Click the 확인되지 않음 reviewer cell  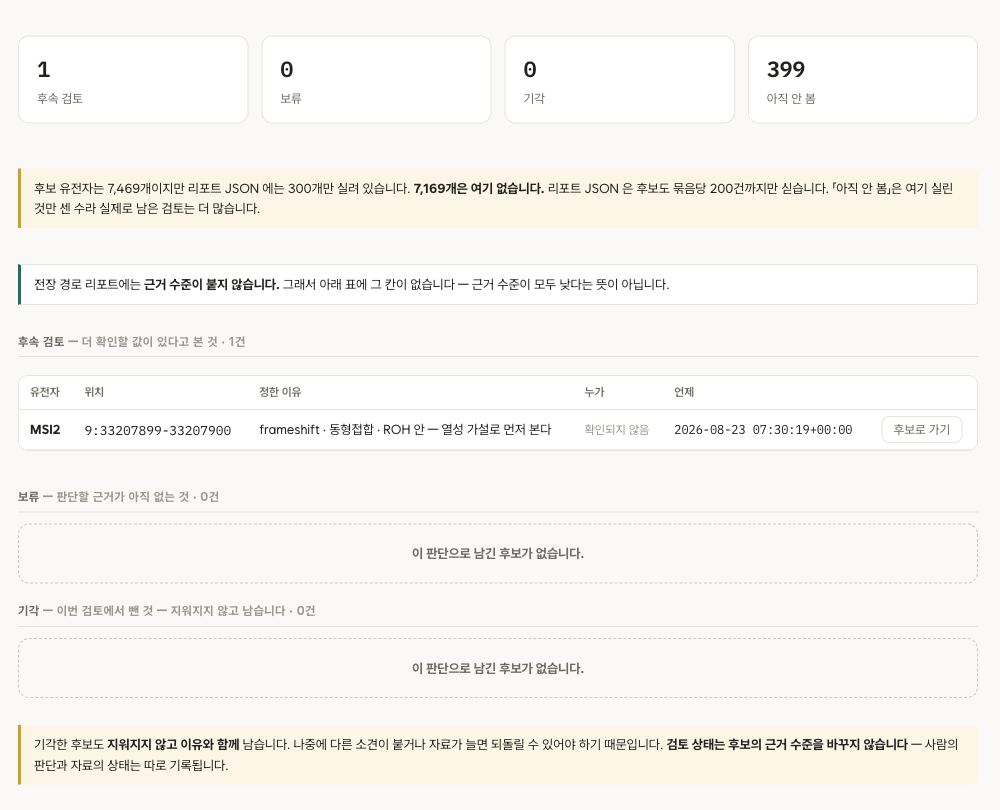pos(617,430)
